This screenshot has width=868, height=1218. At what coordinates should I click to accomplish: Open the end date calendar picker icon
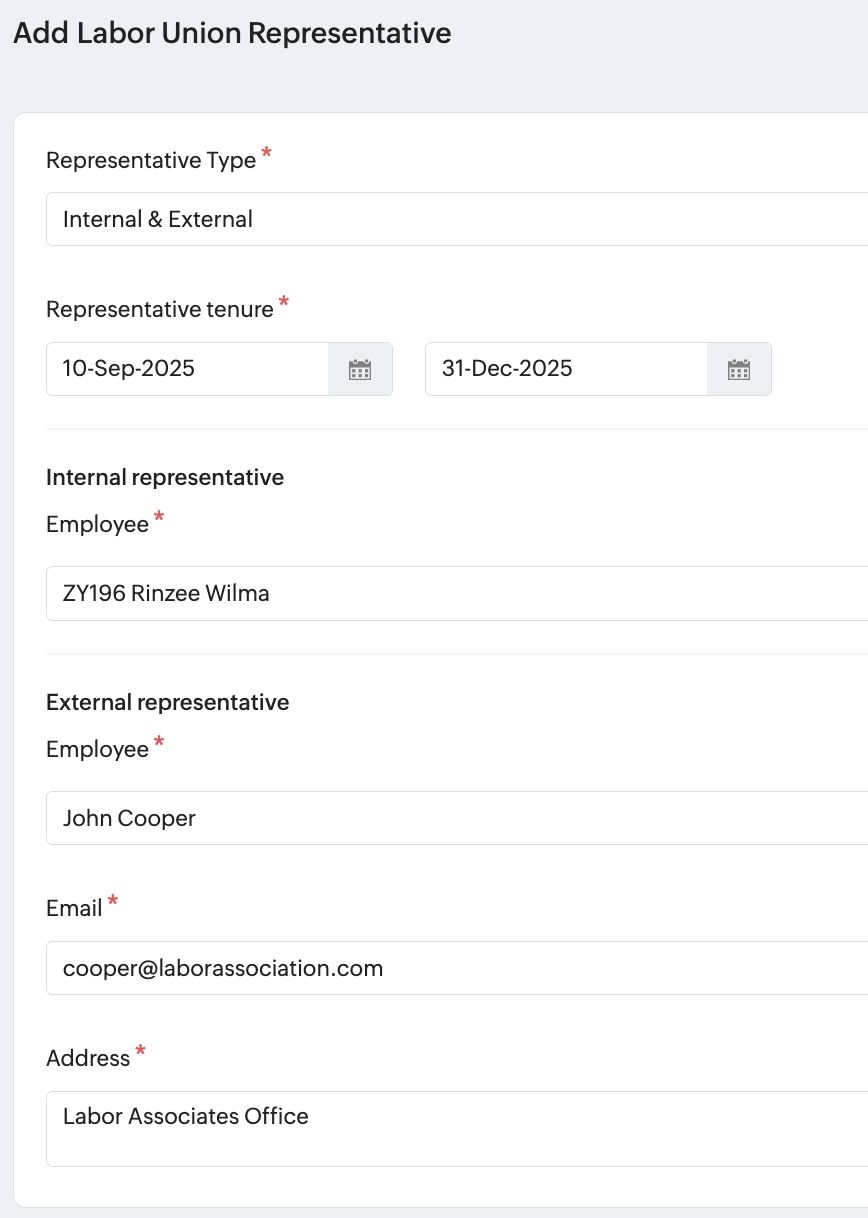click(739, 369)
